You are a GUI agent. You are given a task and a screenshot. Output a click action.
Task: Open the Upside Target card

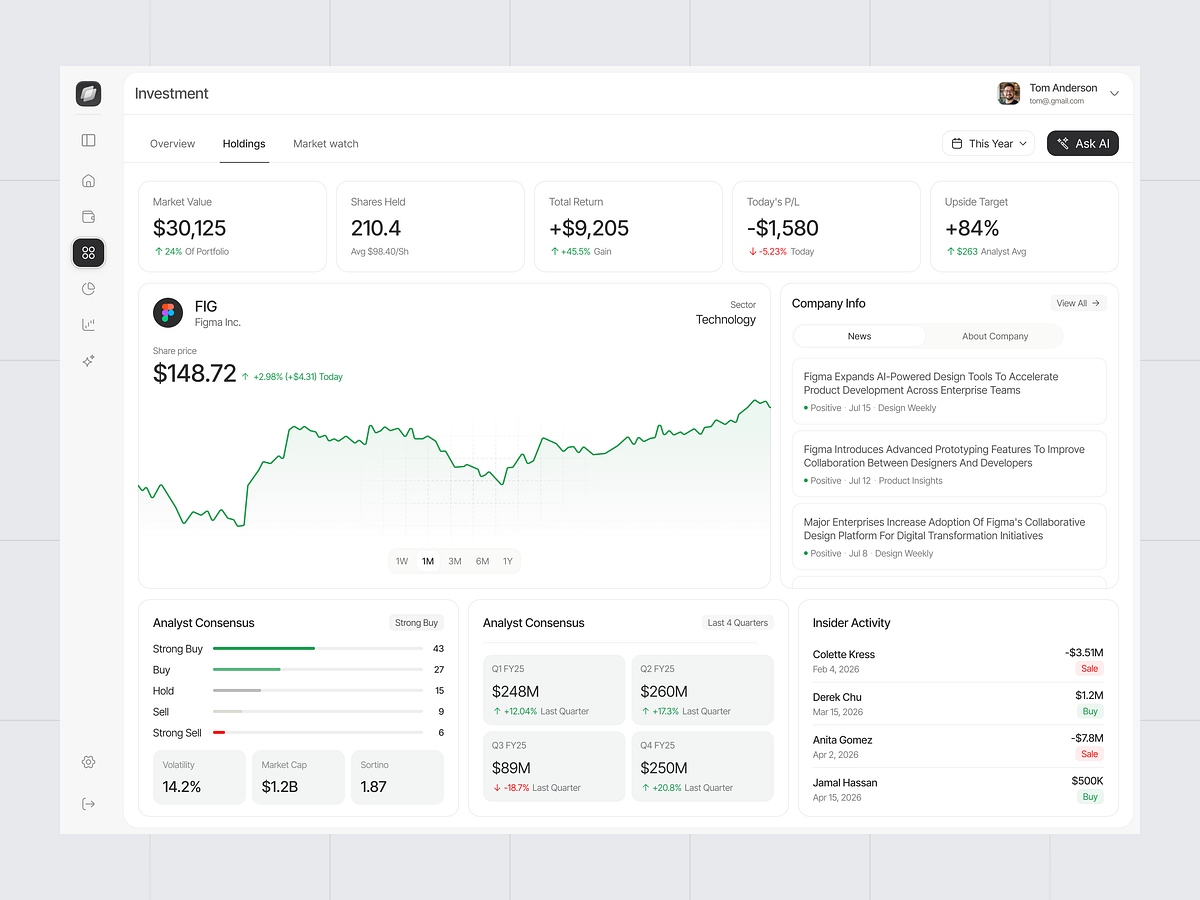coord(1024,226)
